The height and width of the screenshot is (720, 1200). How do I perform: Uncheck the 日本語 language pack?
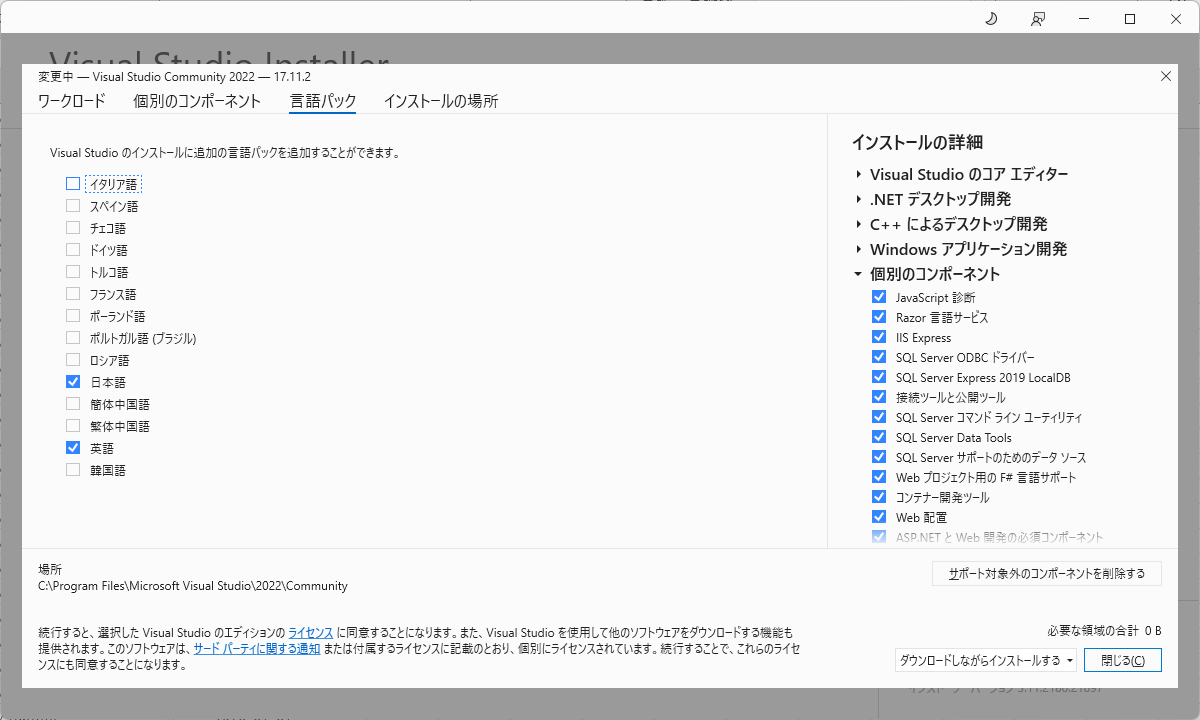[73, 382]
